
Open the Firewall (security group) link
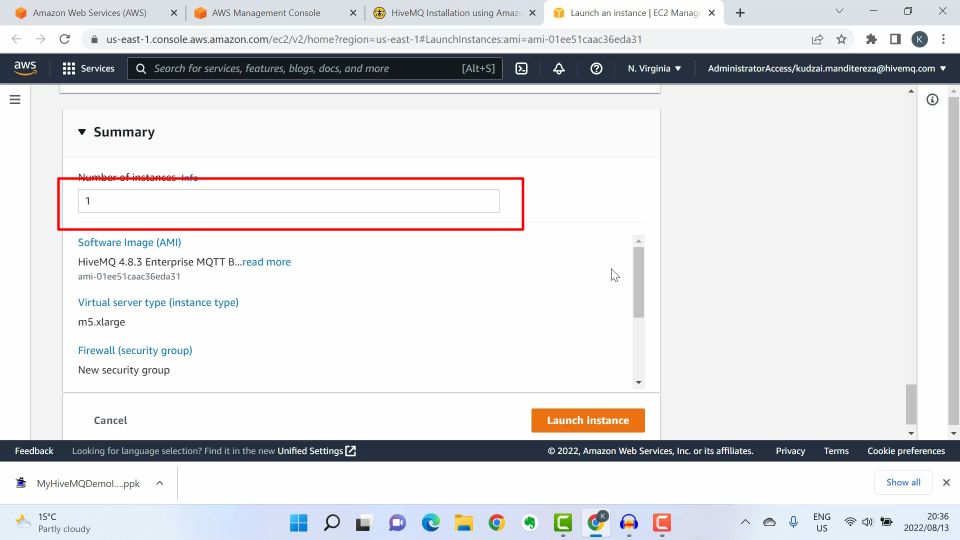pyautogui.click(x=135, y=350)
